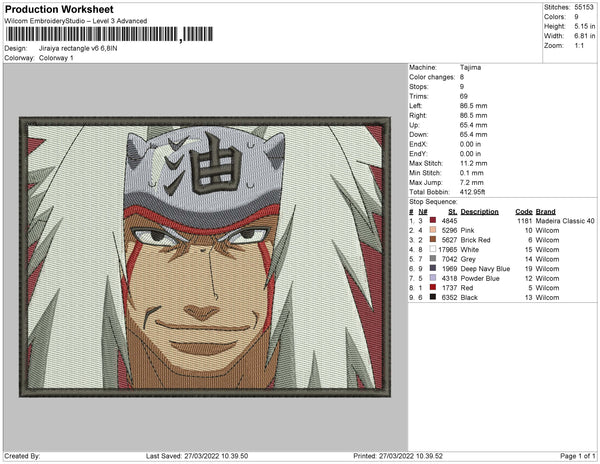This screenshot has width=600, height=464.
Task: Click the 'St.' column header
Action: tap(453, 212)
